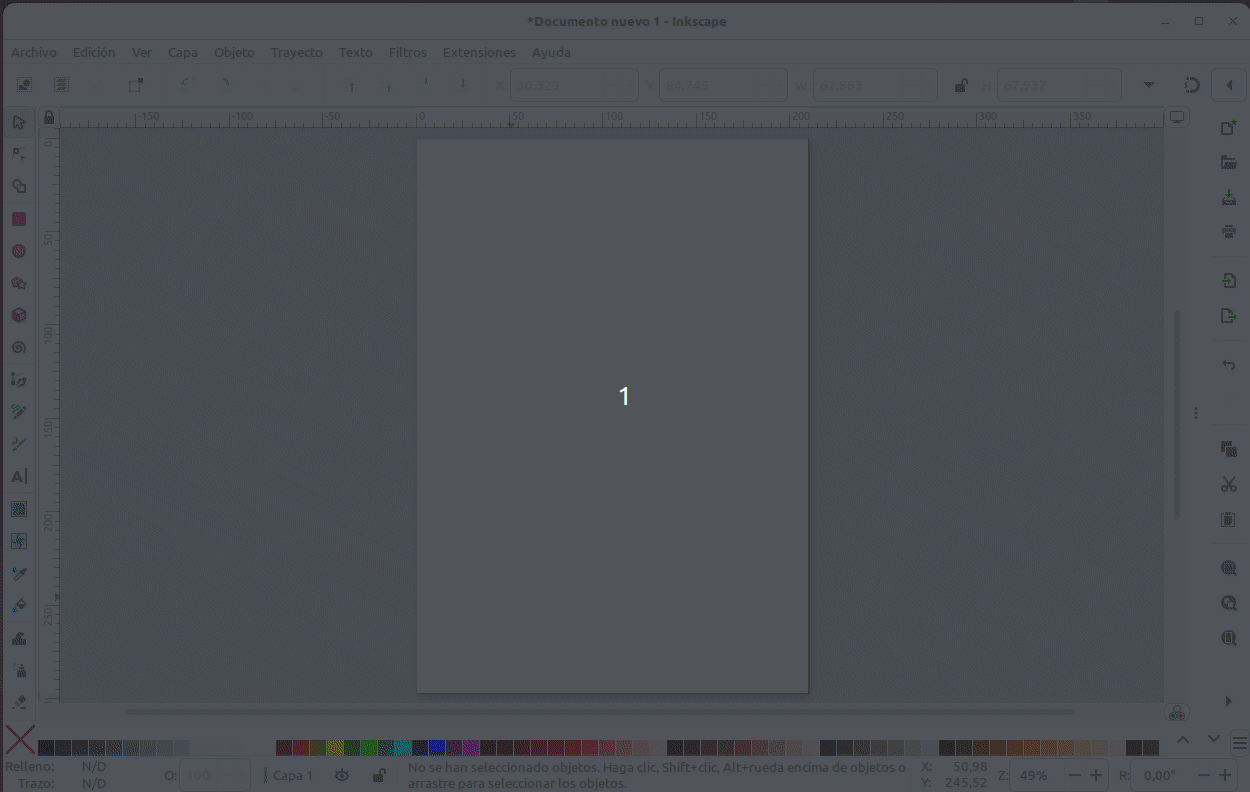Click the zoom percentage field
The image size is (1250, 792).
(1035, 775)
